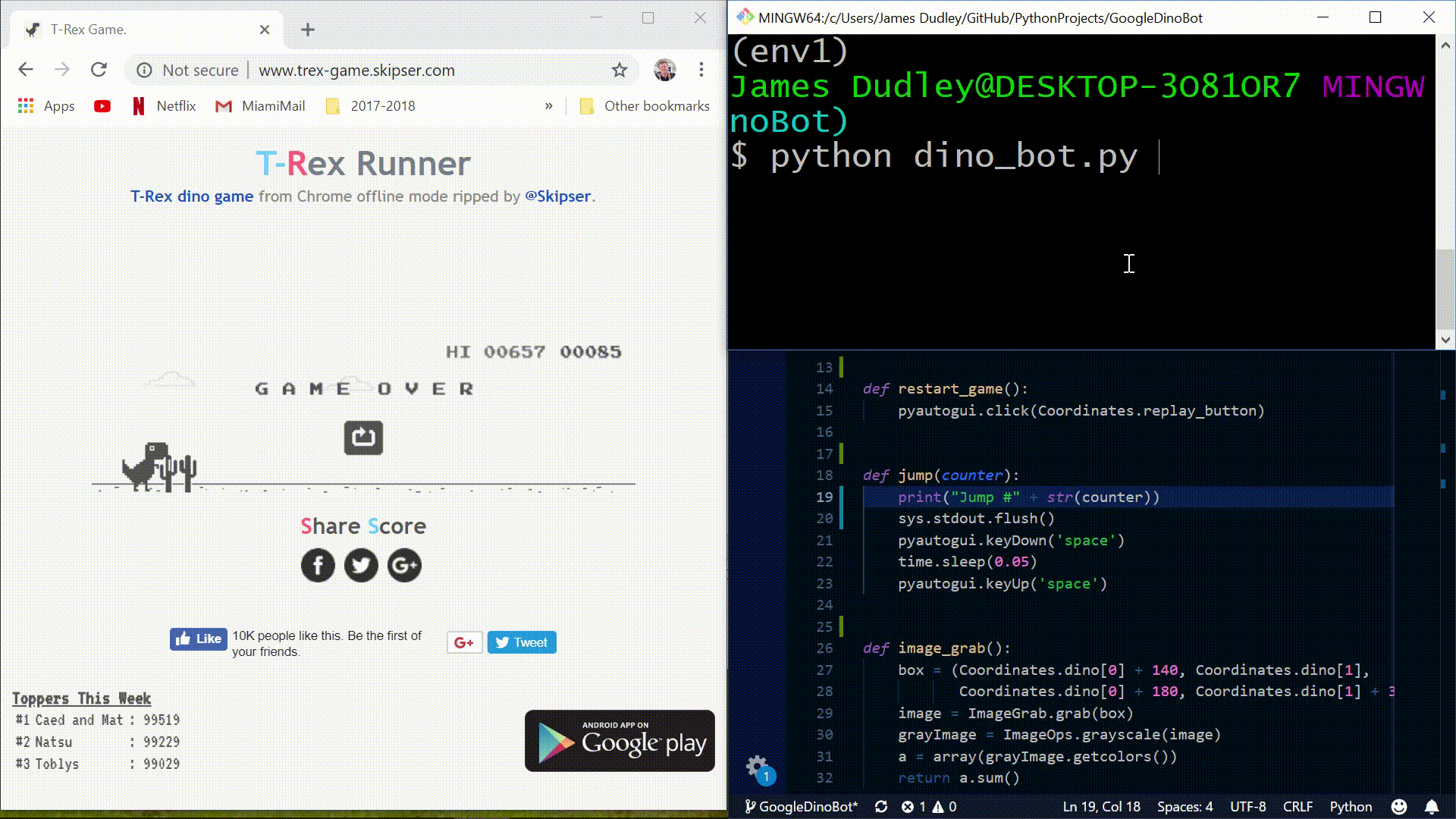
Task: Open errors and warnings status item
Action: point(929,807)
